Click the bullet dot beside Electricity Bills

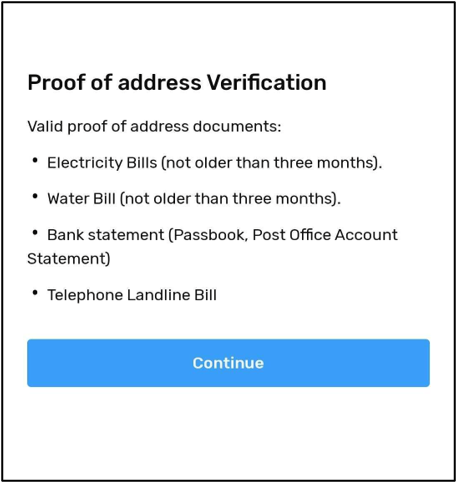(35, 161)
